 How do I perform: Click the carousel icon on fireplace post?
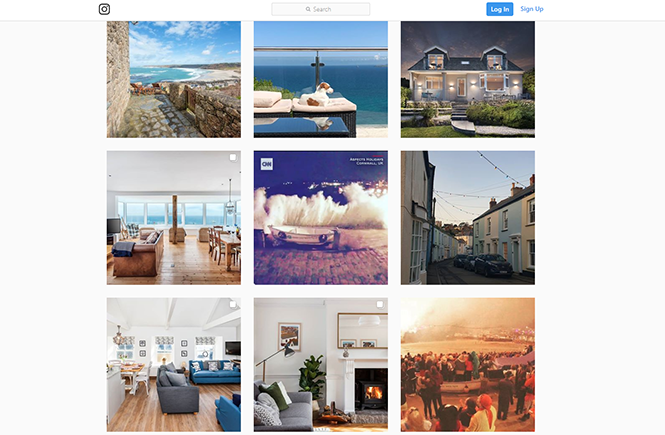(380, 304)
